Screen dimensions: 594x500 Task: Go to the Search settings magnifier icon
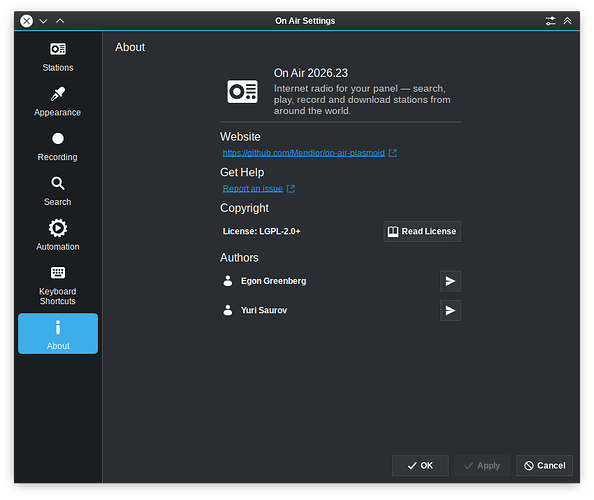(58, 183)
